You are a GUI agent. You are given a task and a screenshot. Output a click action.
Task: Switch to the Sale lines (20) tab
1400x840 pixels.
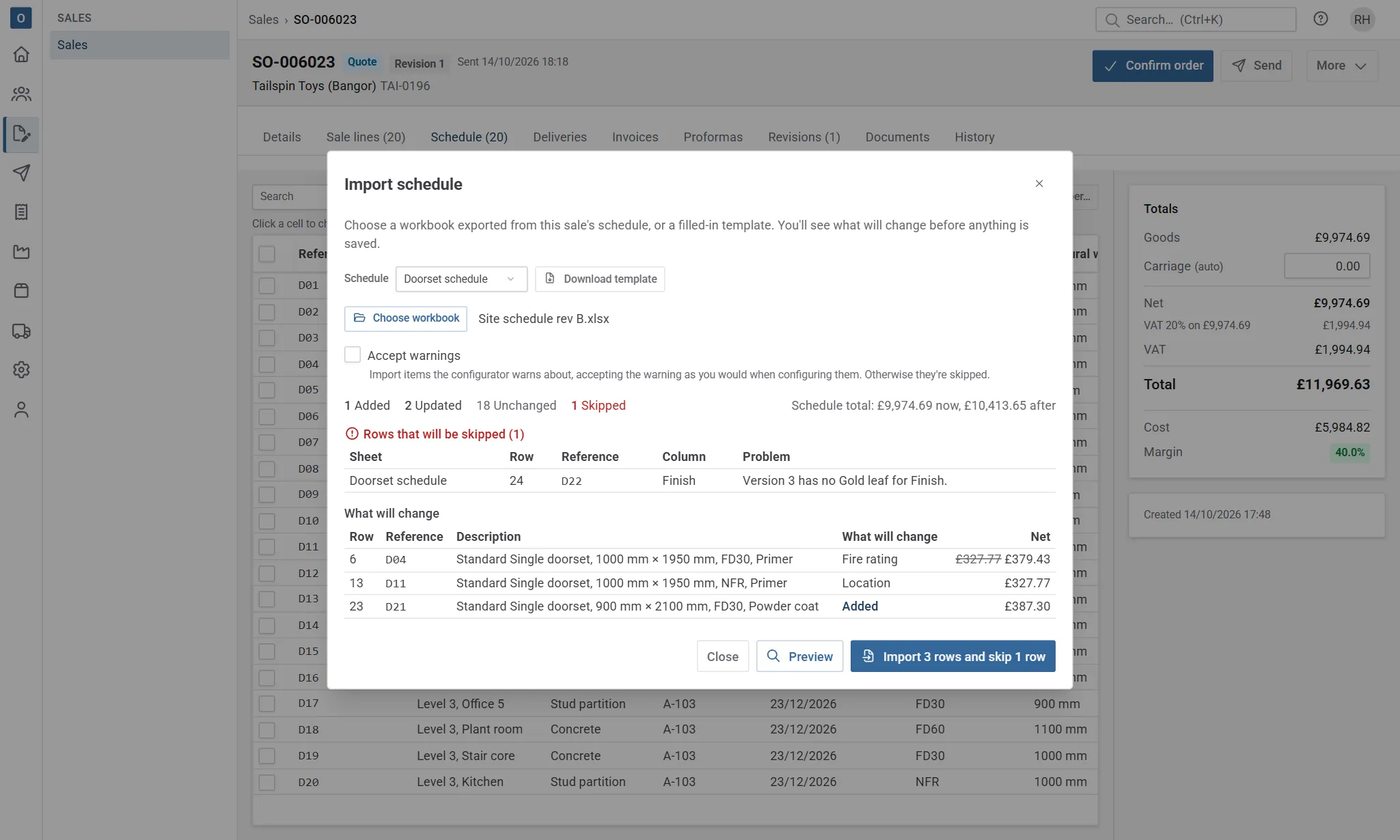coord(366,137)
